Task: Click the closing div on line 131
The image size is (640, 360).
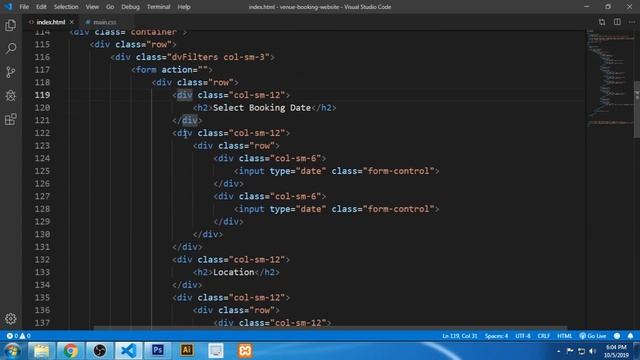Action: [187, 247]
